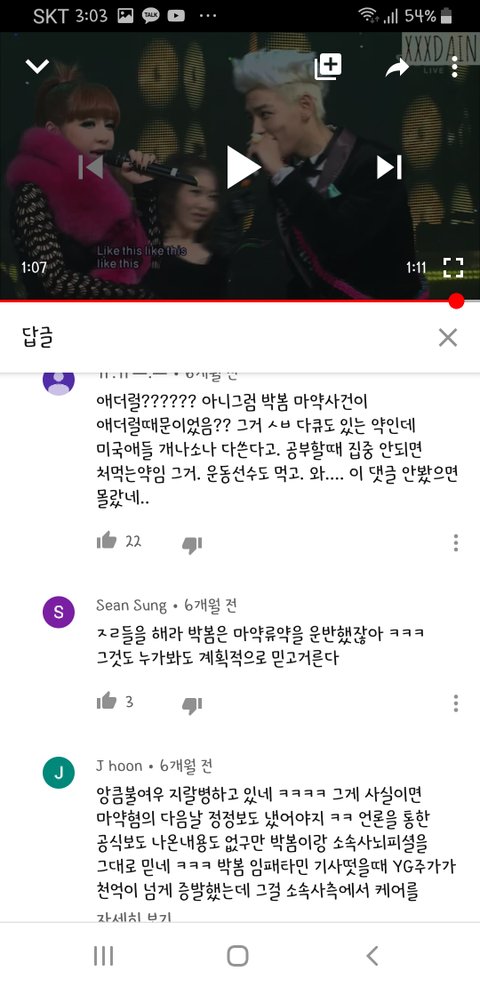Dislike Sean Sung's comment
480x987 pixels.
pyautogui.click(x=192, y=705)
